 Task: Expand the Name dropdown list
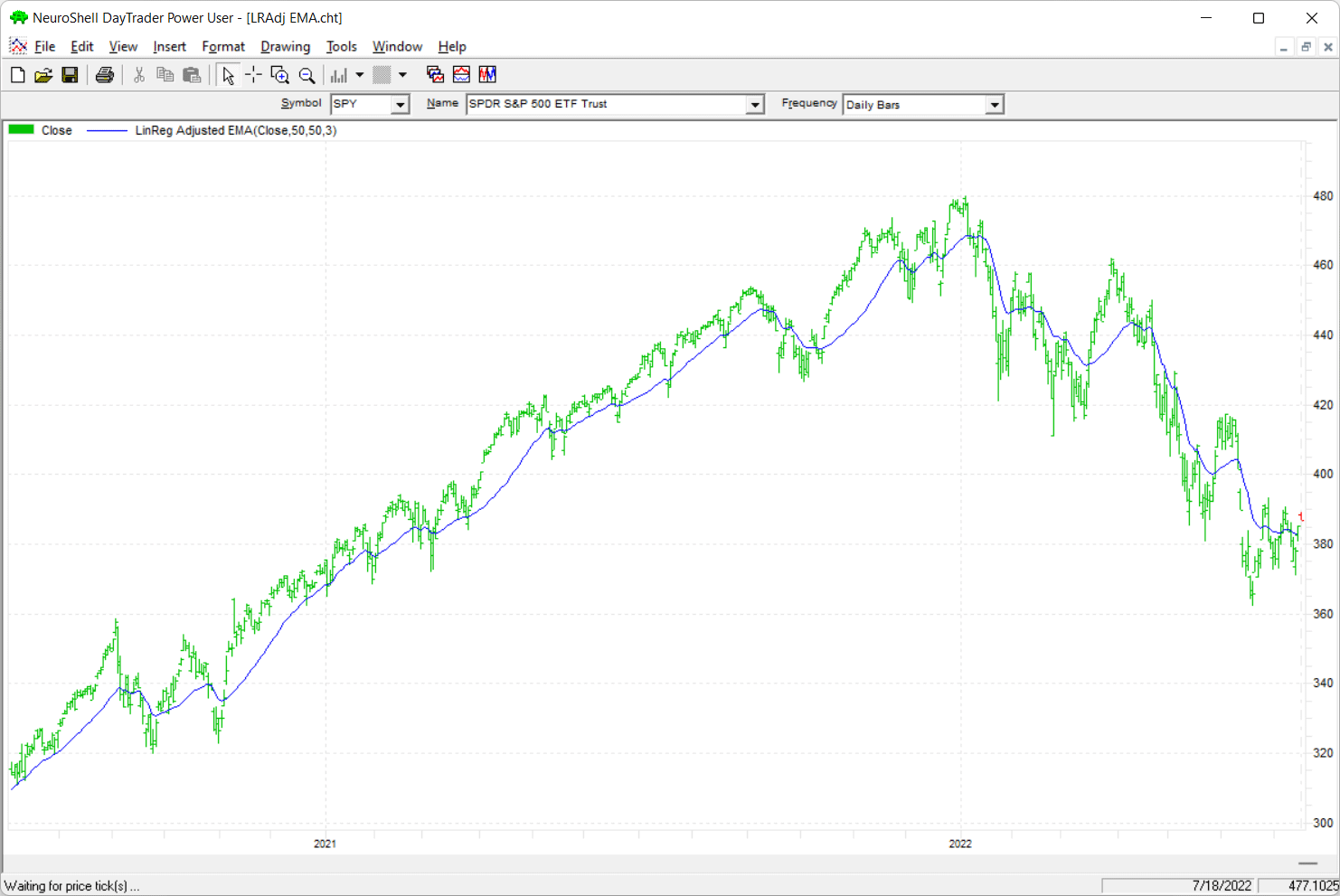pyautogui.click(x=755, y=105)
